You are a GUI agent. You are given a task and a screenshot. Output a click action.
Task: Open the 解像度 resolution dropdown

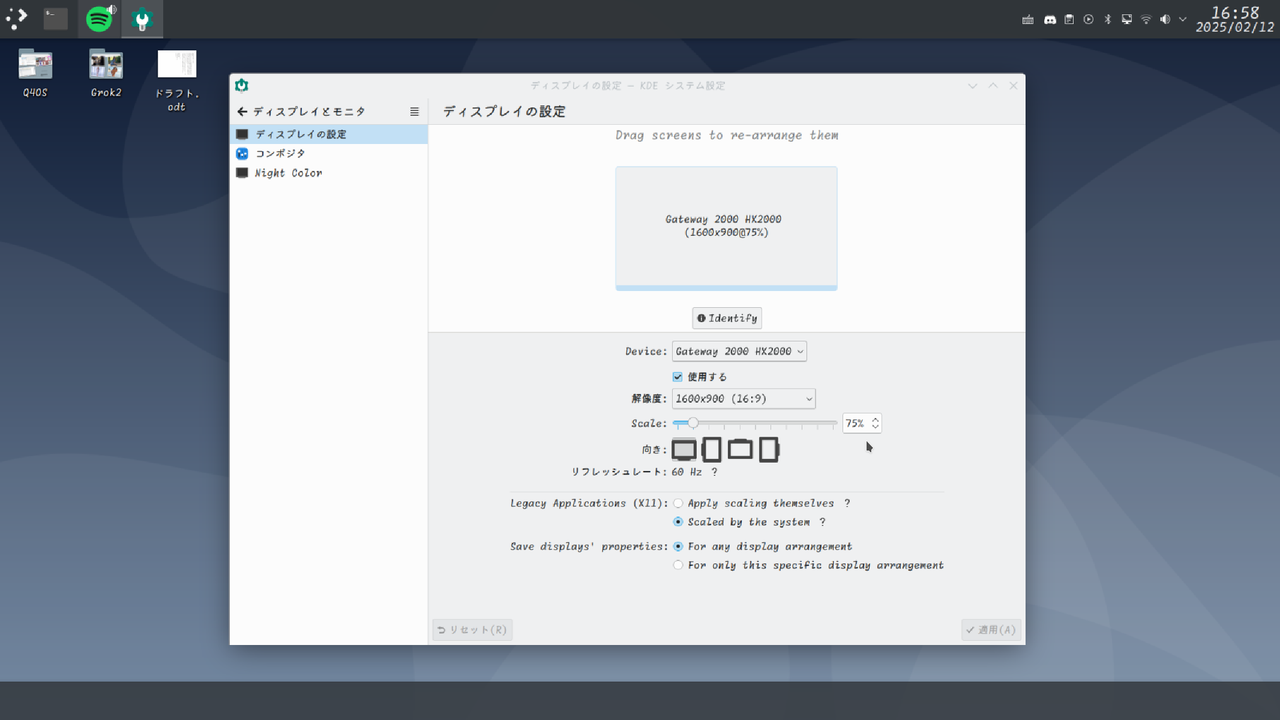[744, 398]
